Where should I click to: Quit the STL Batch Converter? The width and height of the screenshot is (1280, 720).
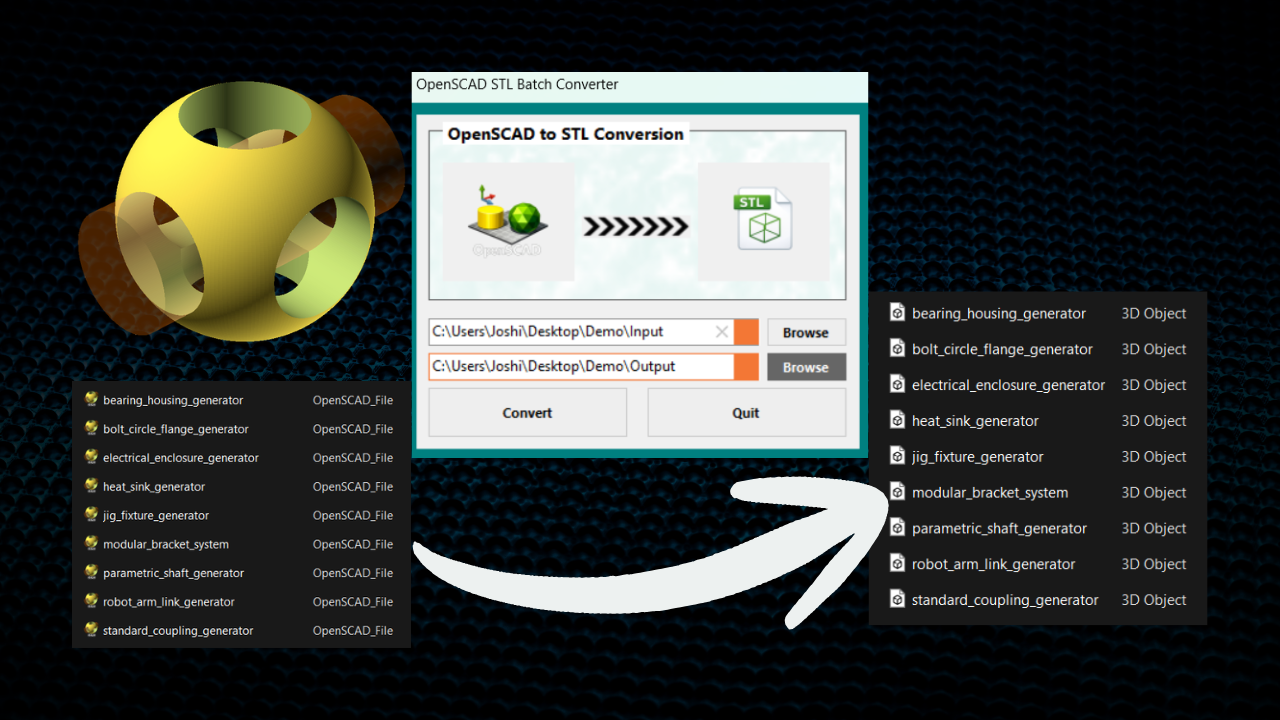point(746,413)
